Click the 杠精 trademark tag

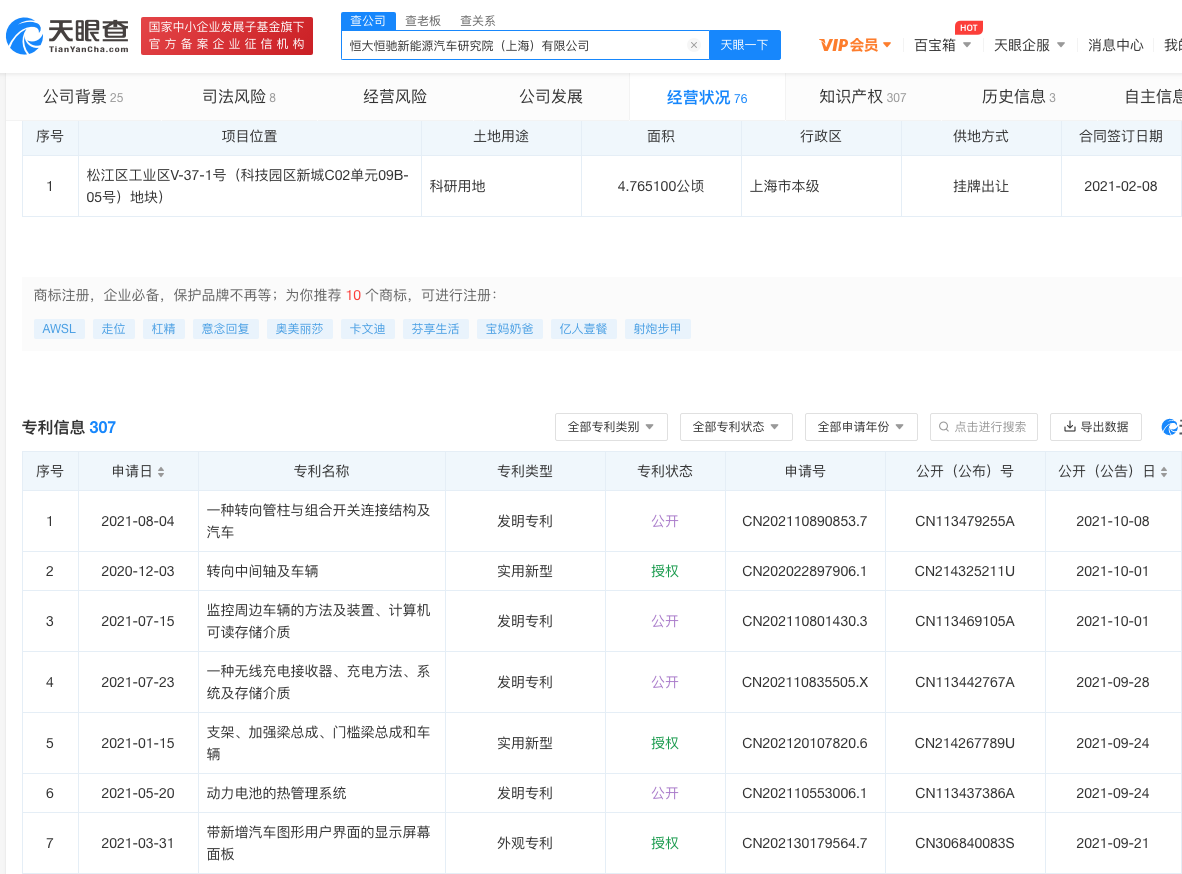(164, 329)
